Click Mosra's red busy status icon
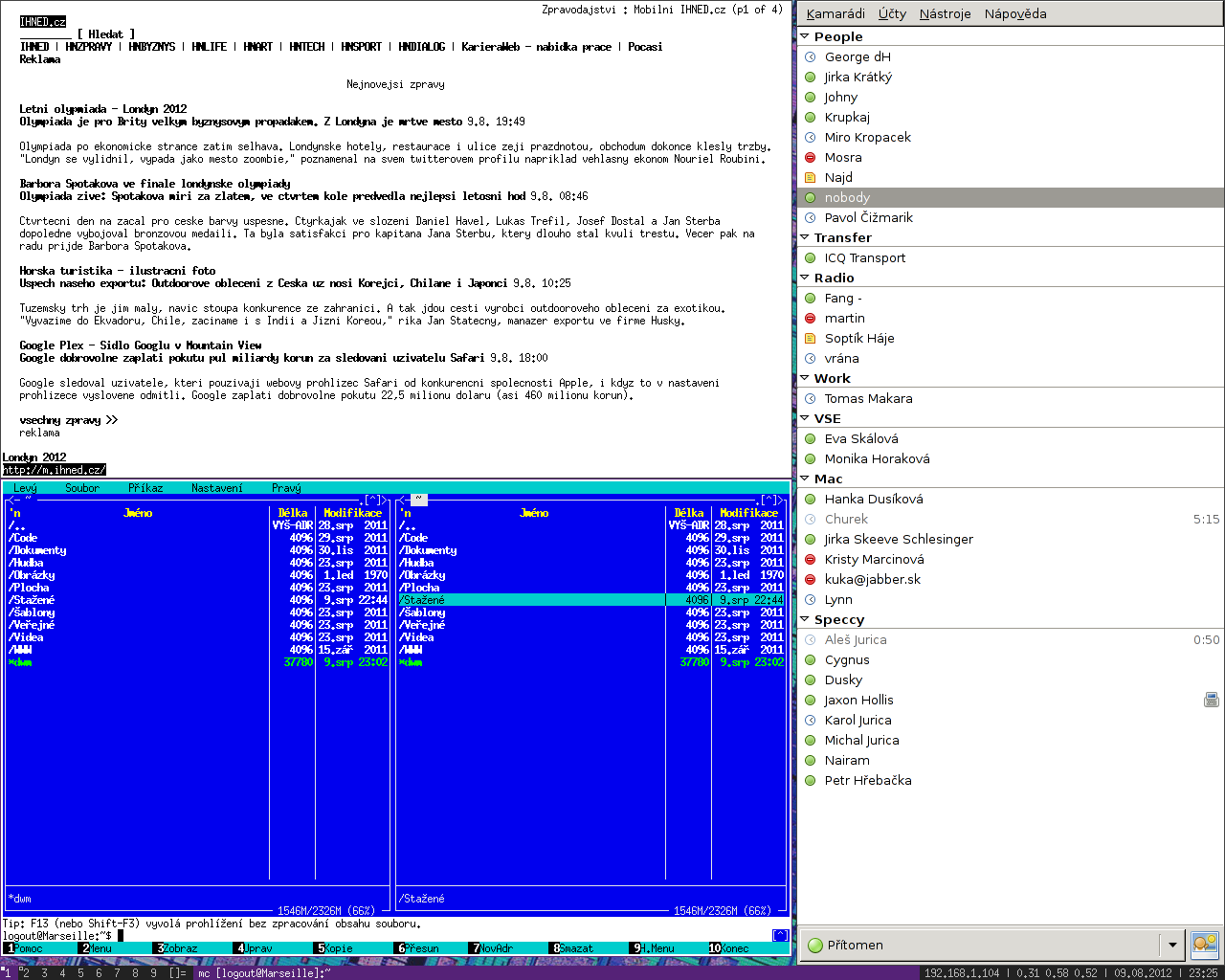The image size is (1225, 980). coord(811,158)
